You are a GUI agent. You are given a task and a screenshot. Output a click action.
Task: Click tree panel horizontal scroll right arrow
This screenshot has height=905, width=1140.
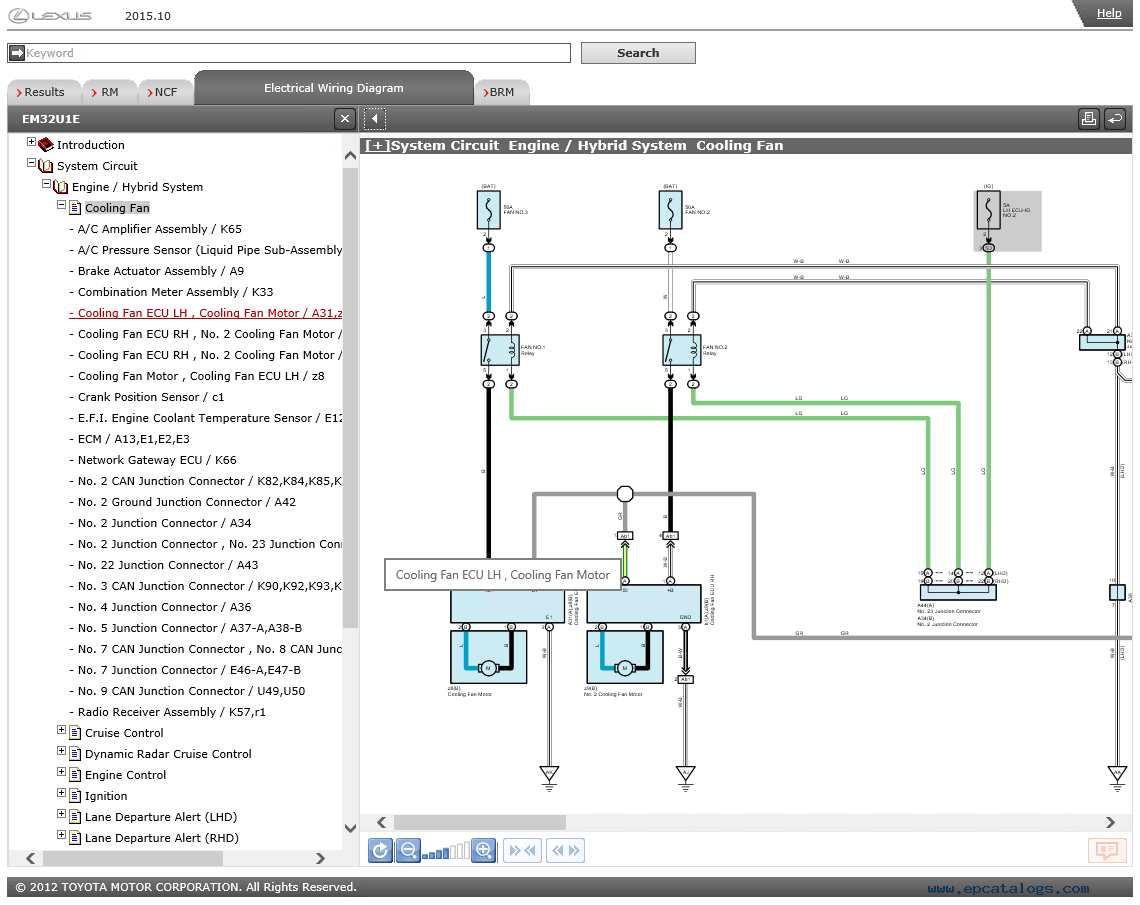321,858
